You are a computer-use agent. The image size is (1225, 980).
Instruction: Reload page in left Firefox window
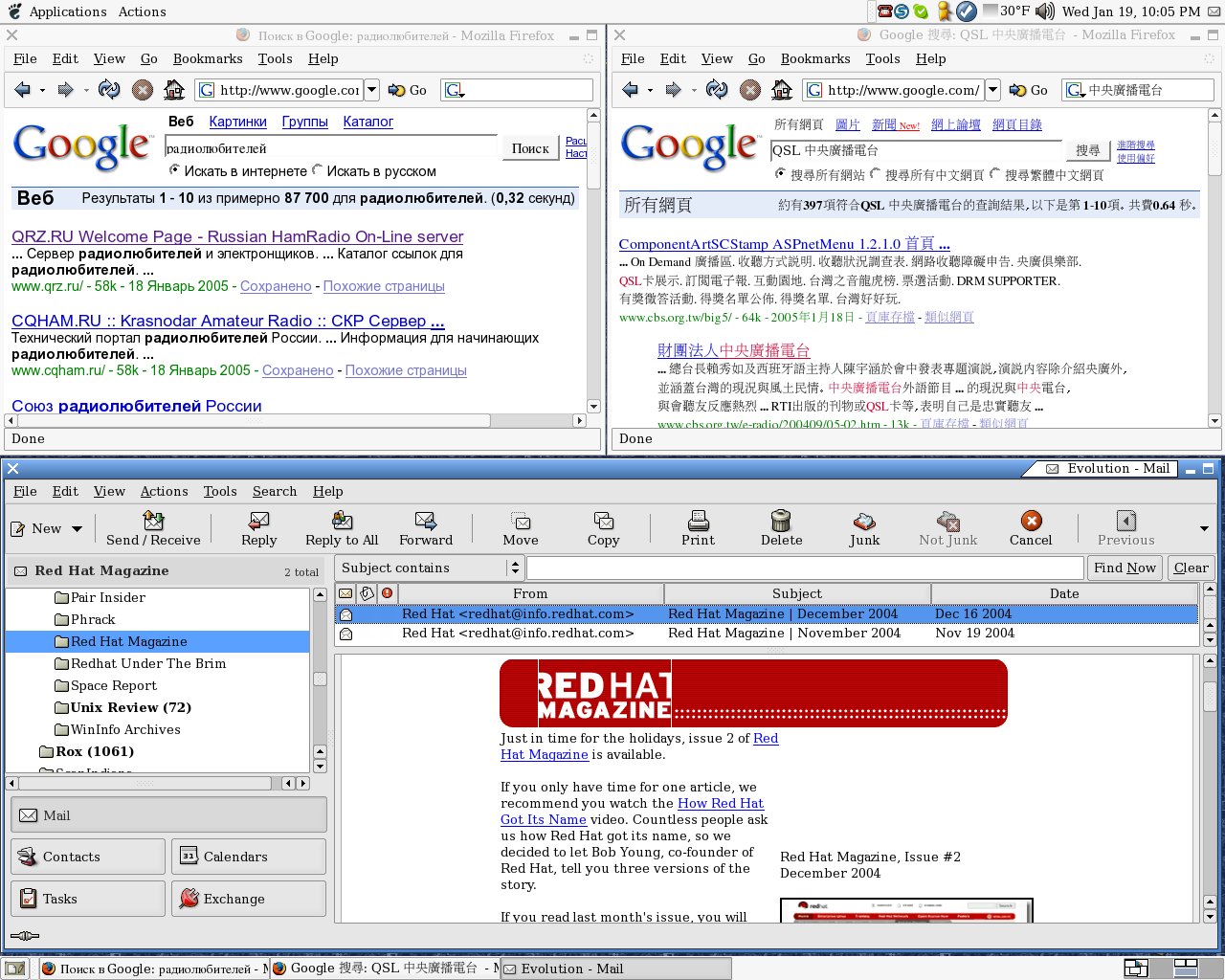tap(109, 90)
